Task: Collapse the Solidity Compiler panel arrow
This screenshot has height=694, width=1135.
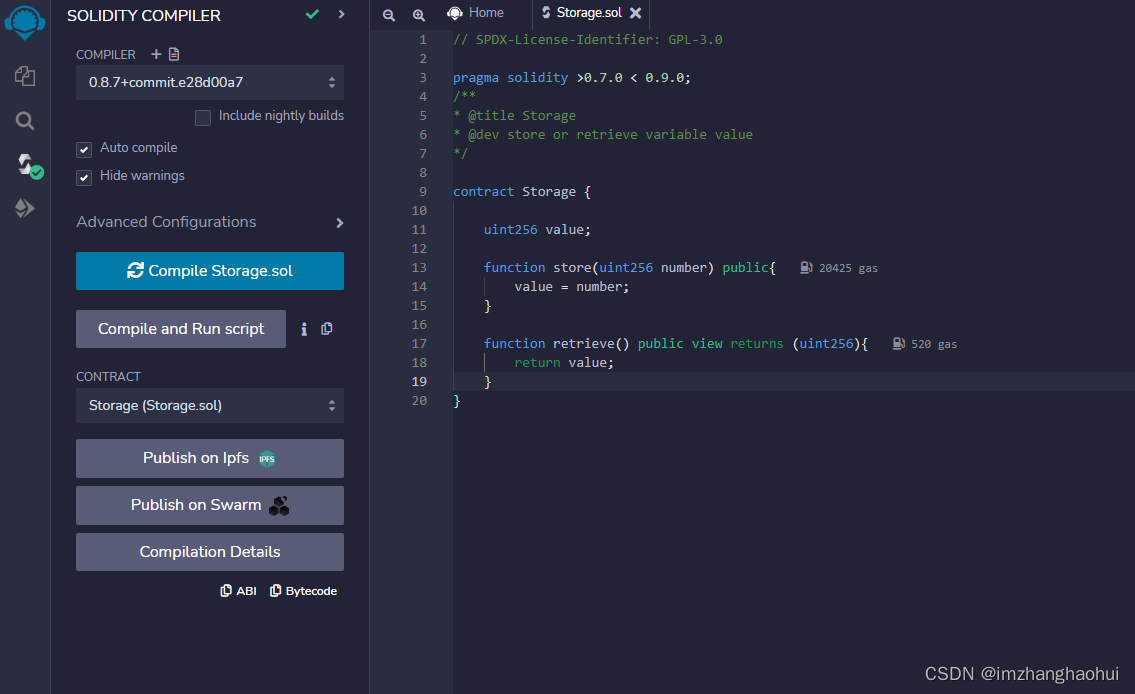Action: (x=342, y=14)
